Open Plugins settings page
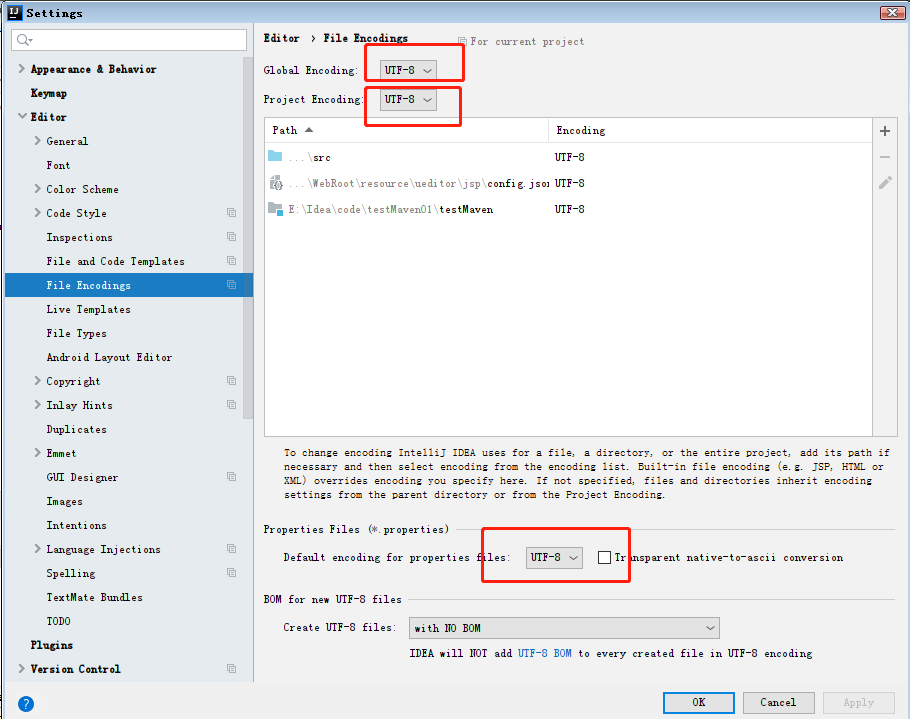 coord(52,645)
